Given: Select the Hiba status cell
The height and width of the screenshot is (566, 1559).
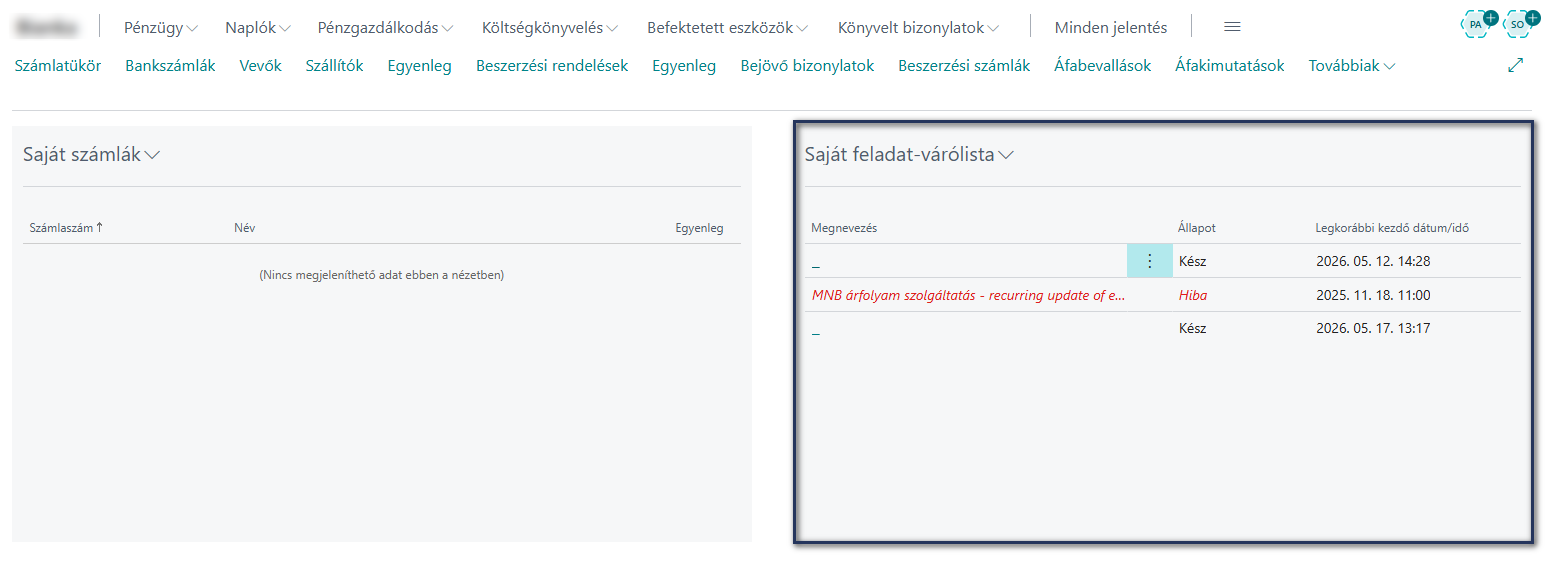Looking at the screenshot, I should (x=1193, y=295).
